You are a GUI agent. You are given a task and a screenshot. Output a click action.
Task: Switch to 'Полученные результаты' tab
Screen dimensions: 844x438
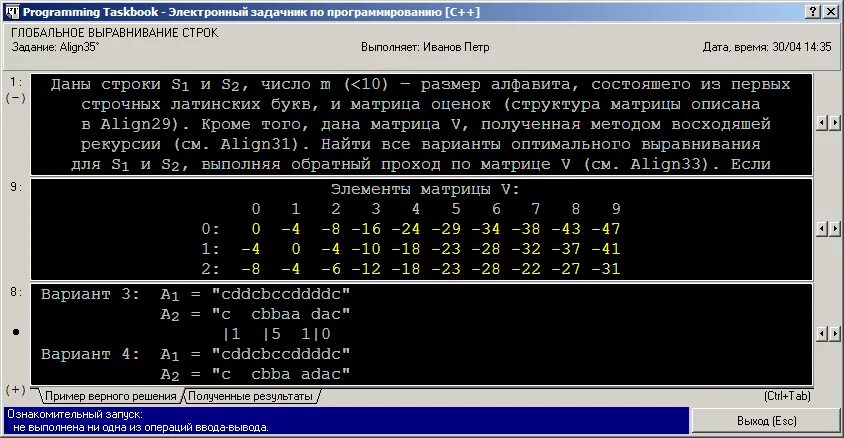pos(250,396)
